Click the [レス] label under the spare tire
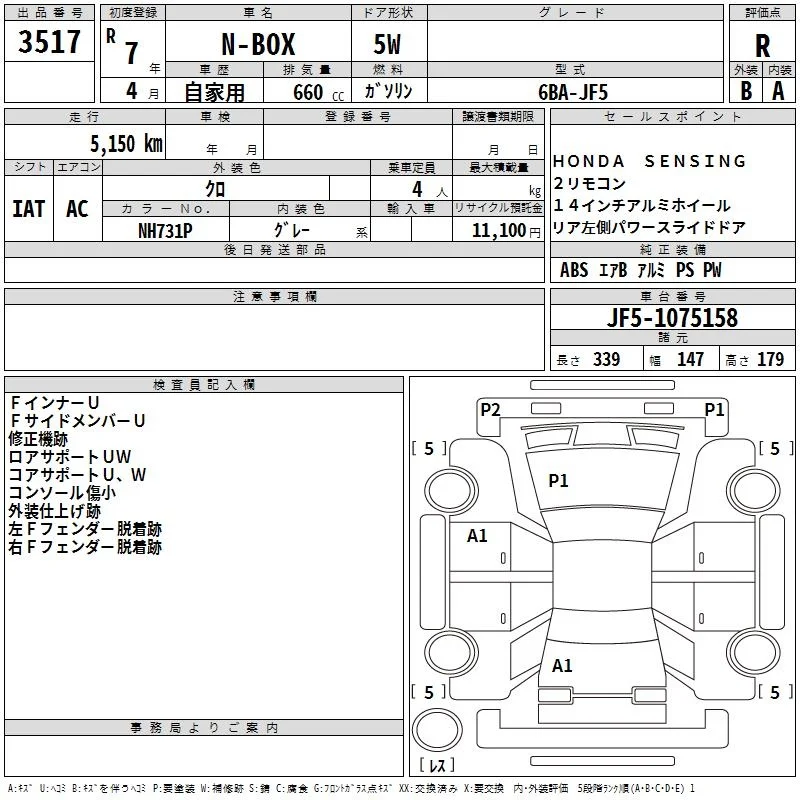This screenshot has width=800, height=800. [437, 765]
